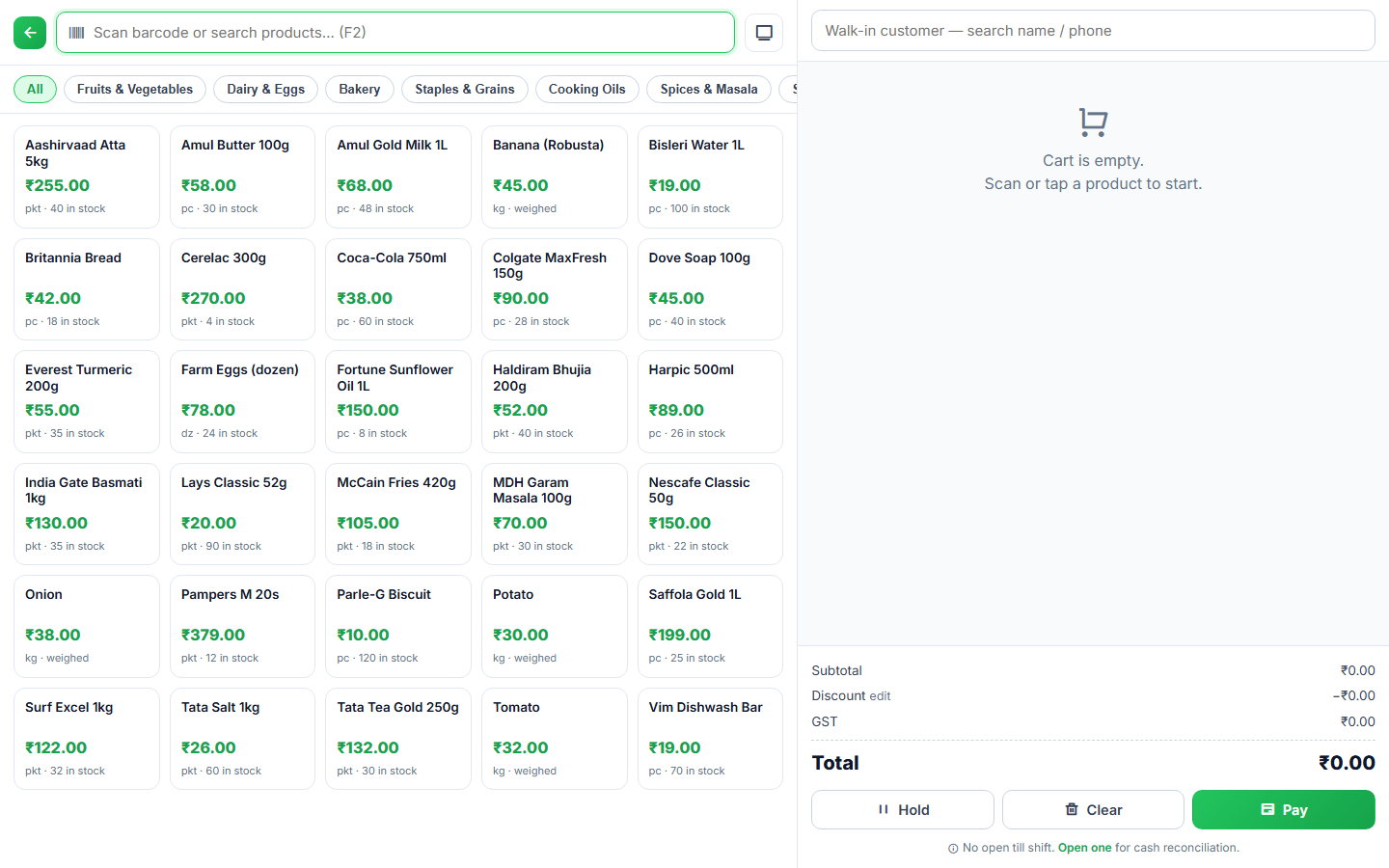Screen dimensions: 1389x868
Task: Click the green back arrow button
Action: tap(30, 33)
